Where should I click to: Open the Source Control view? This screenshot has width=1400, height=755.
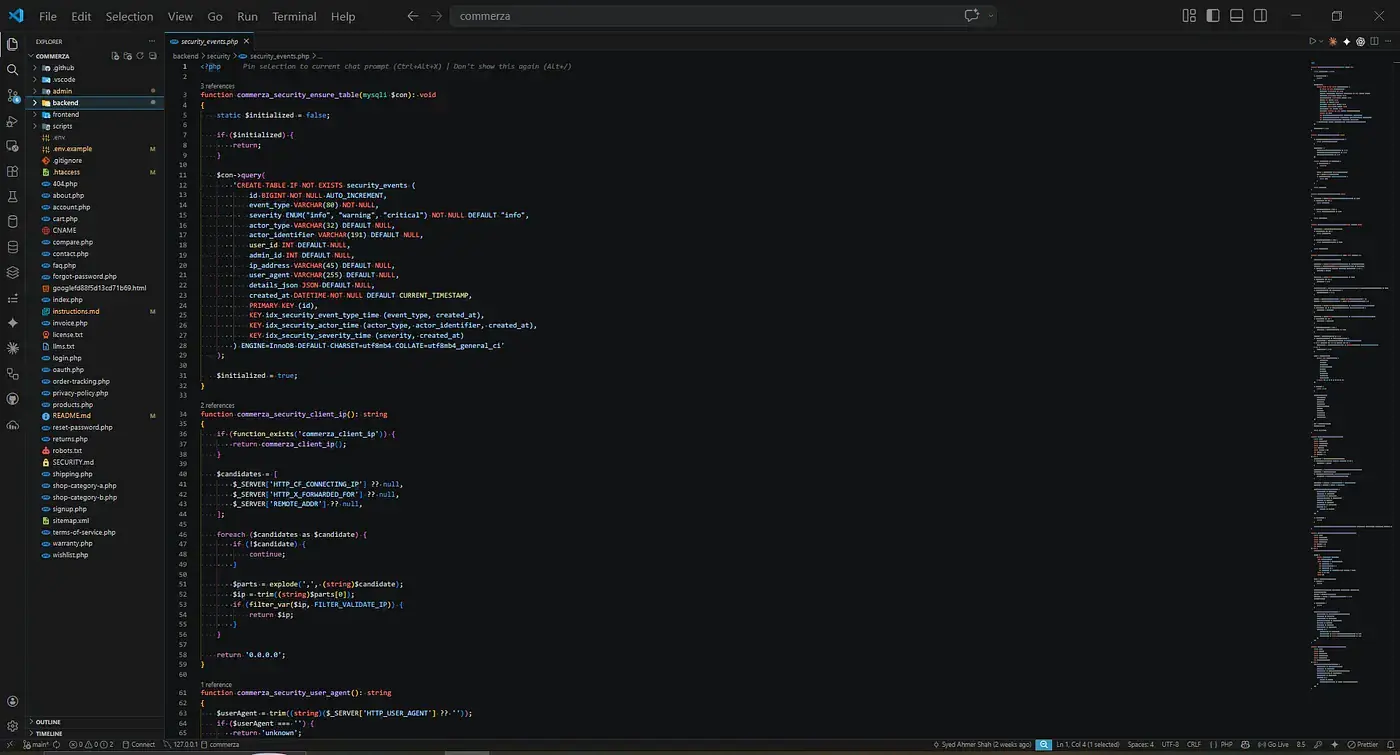(x=12, y=96)
